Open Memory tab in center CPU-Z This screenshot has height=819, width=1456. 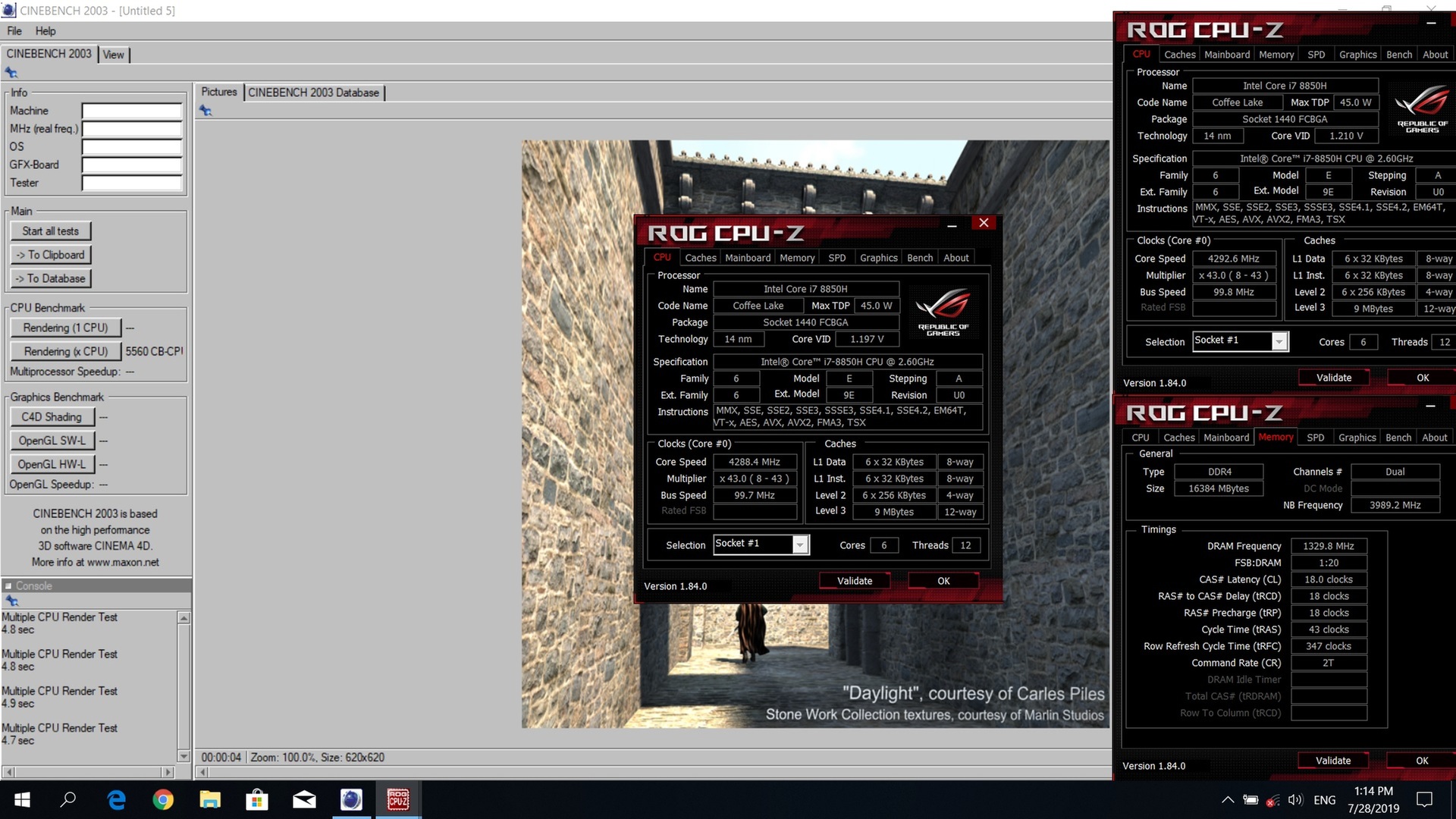pyautogui.click(x=797, y=258)
